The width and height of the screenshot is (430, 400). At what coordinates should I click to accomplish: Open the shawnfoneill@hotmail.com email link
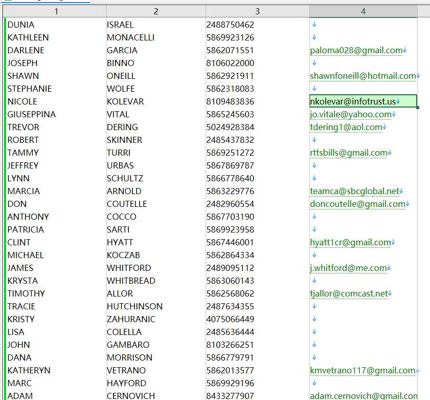tap(363, 76)
